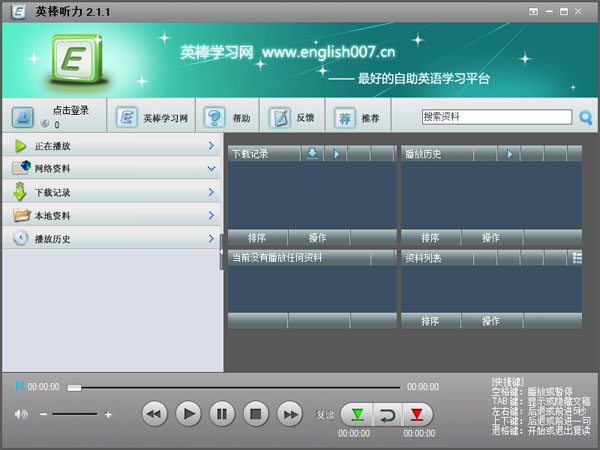Open the 英棒学习网 toolbar button
600x450 pixels.
152,117
